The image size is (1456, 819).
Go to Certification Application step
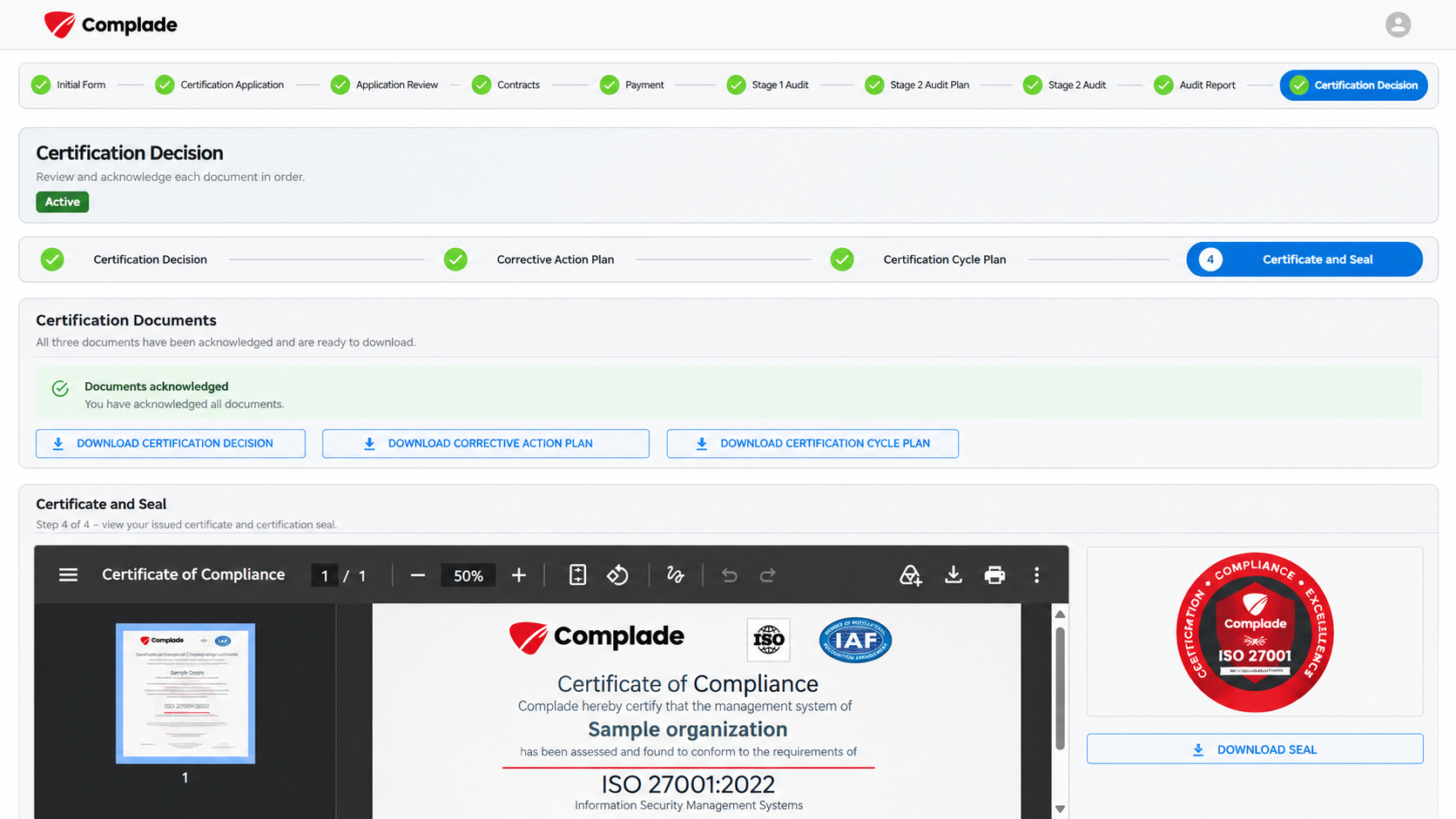(x=219, y=84)
